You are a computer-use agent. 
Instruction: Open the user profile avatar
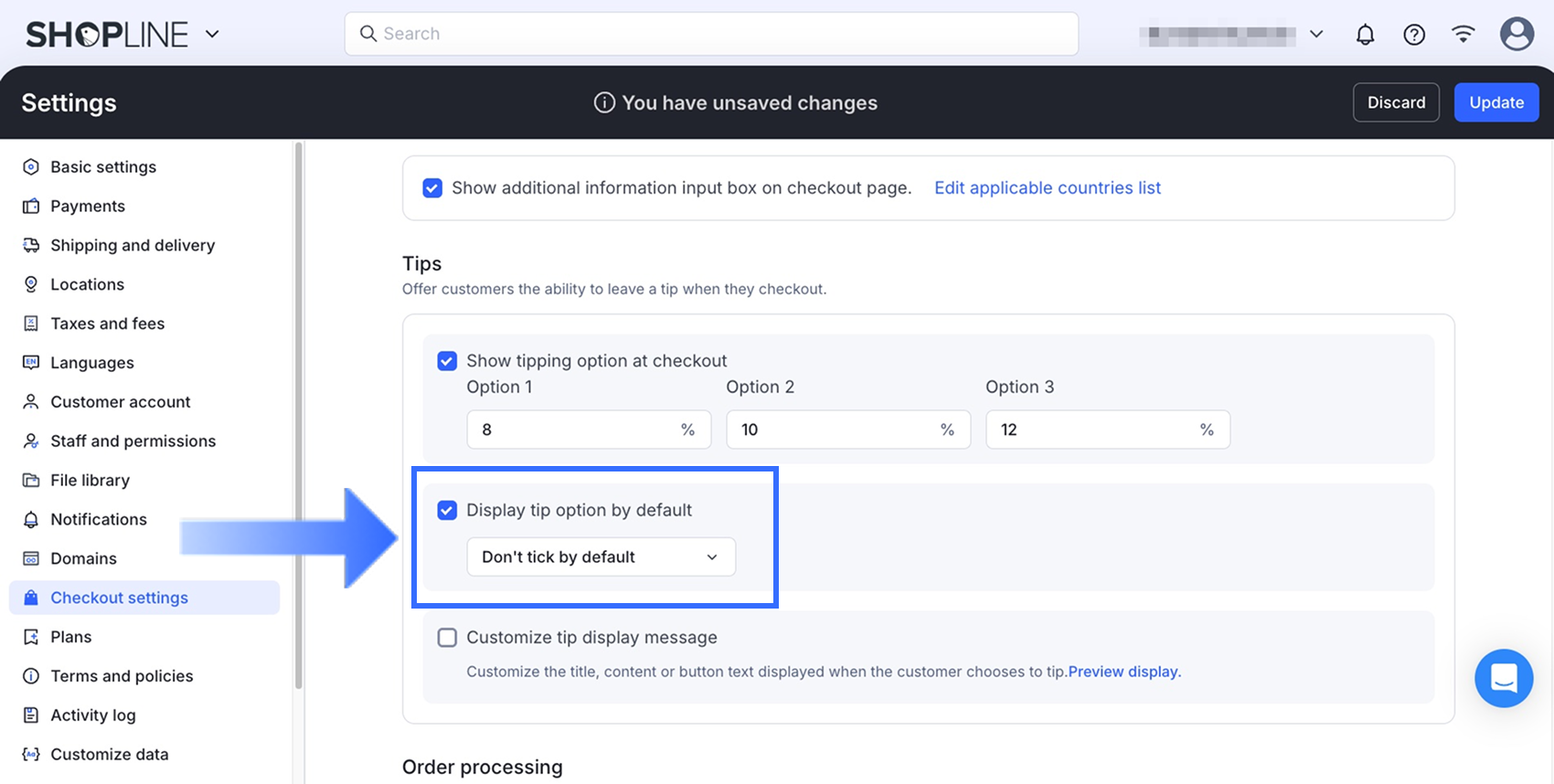click(x=1517, y=35)
